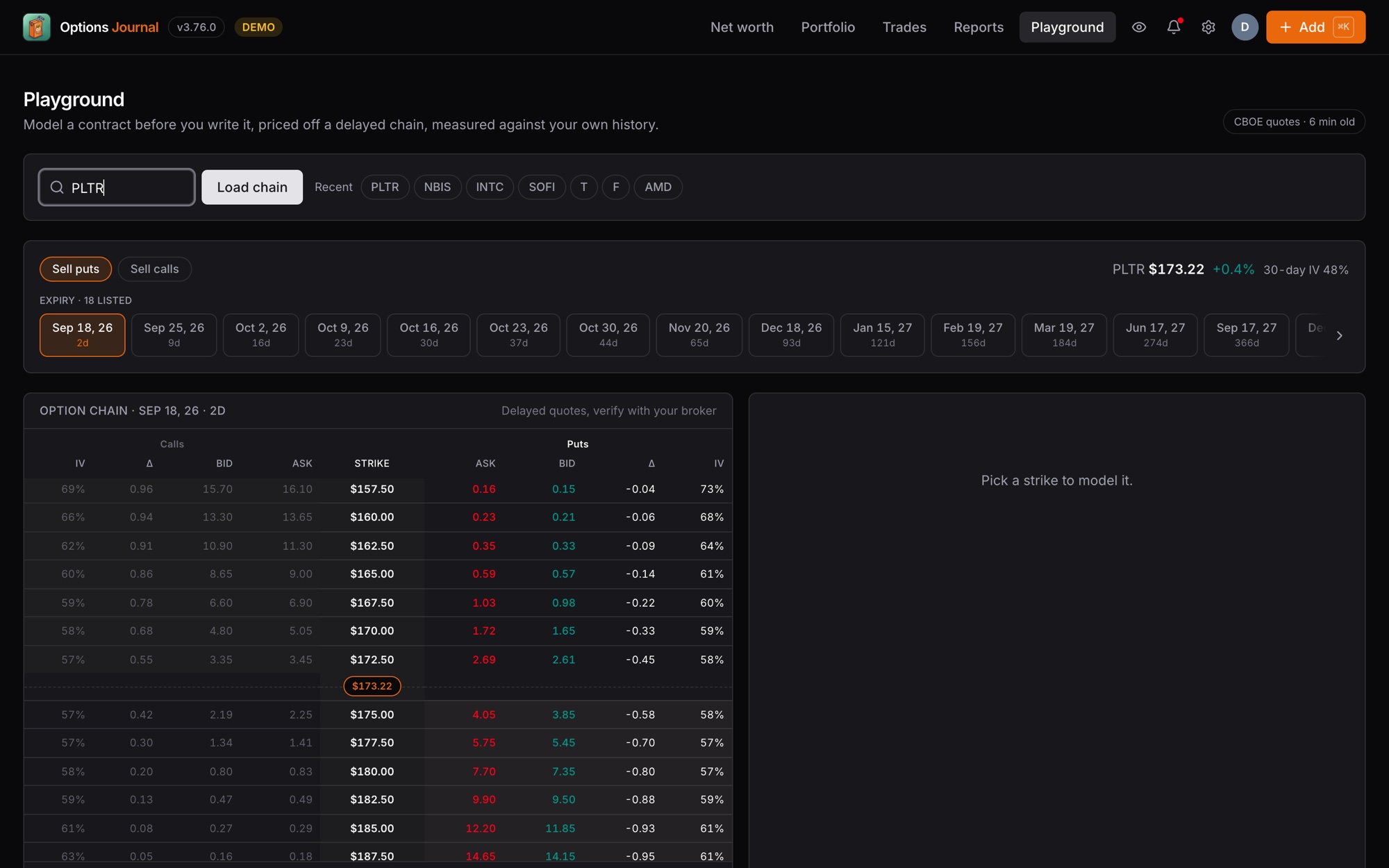Image resolution: width=1389 pixels, height=868 pixels.
Task: Show more expiries with right chevron
Action: [1340, 335]
